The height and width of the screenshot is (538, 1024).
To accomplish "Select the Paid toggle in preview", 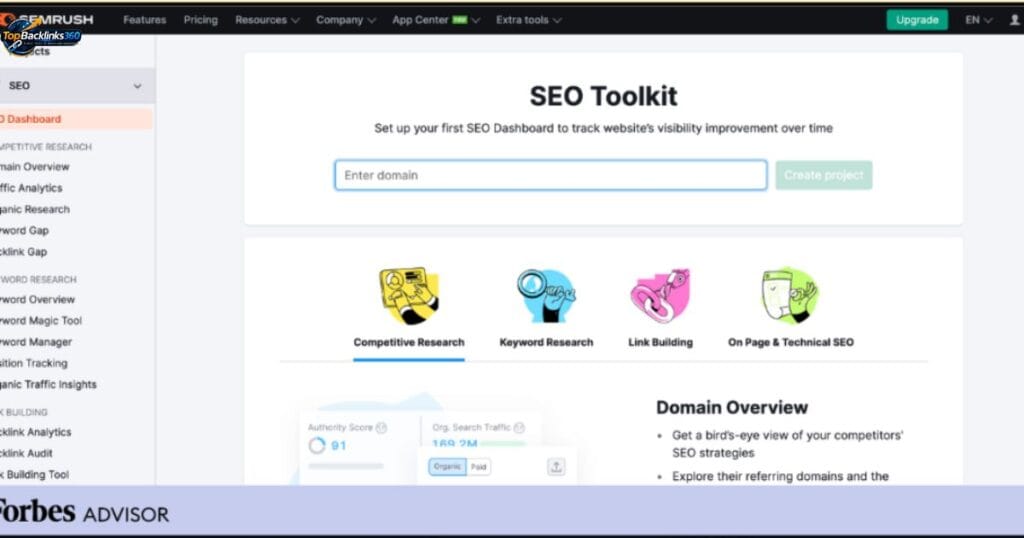I will coord(479,466).
